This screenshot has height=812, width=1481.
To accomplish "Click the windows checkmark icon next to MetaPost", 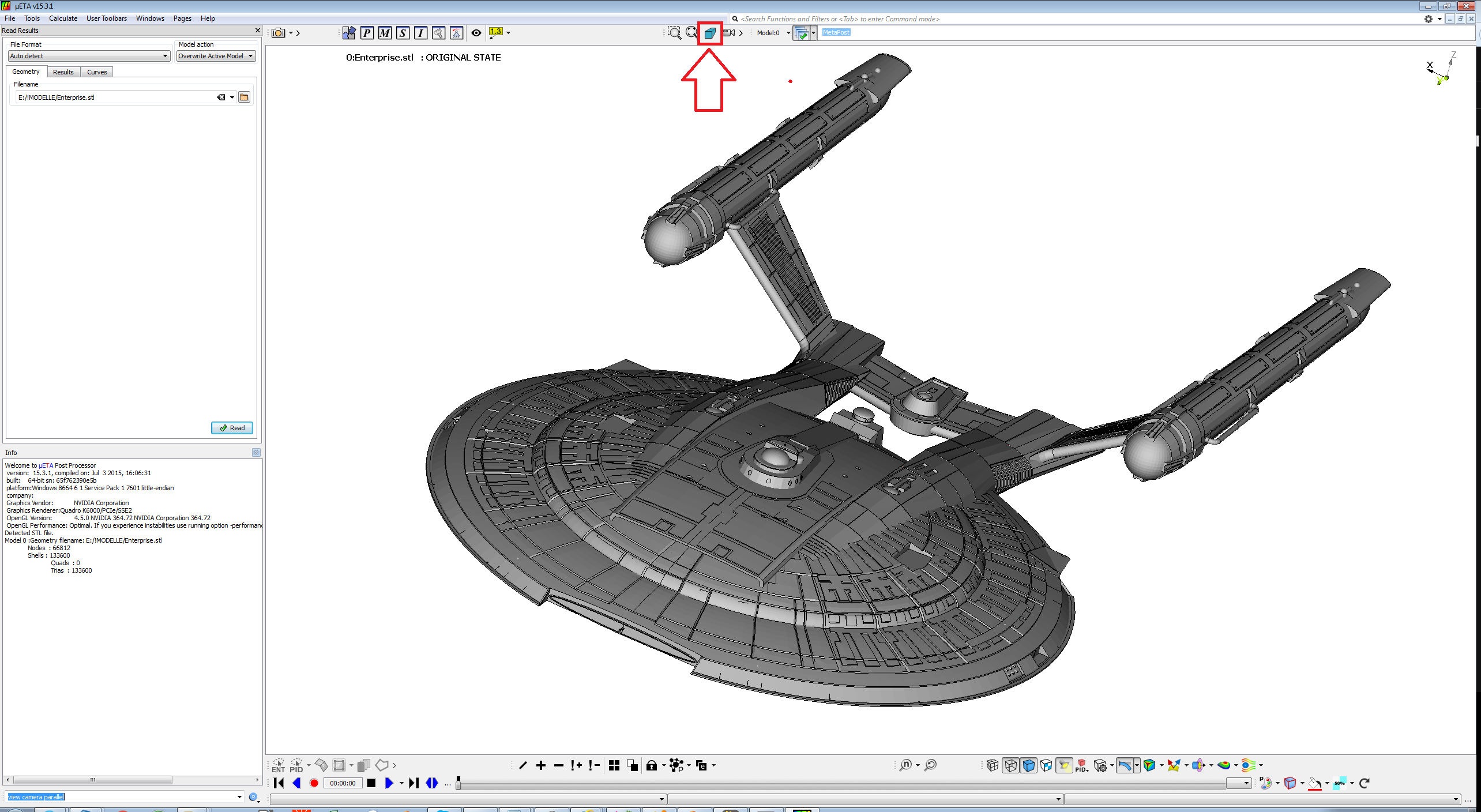I will 801,33.
